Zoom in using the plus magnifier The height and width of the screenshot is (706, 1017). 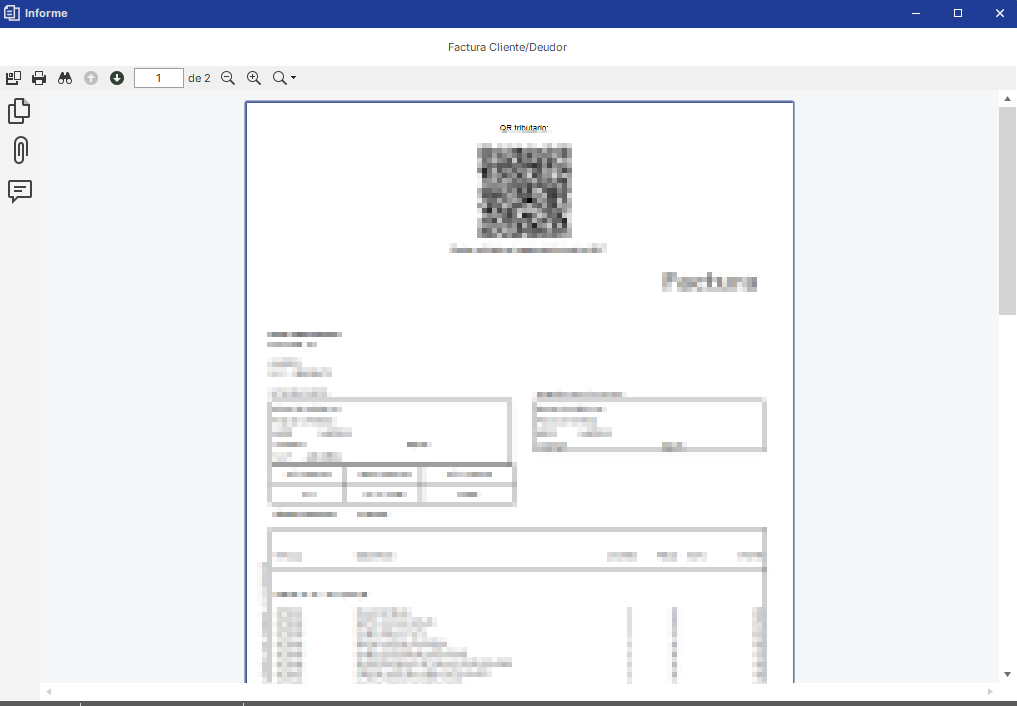tap(254, 78)
